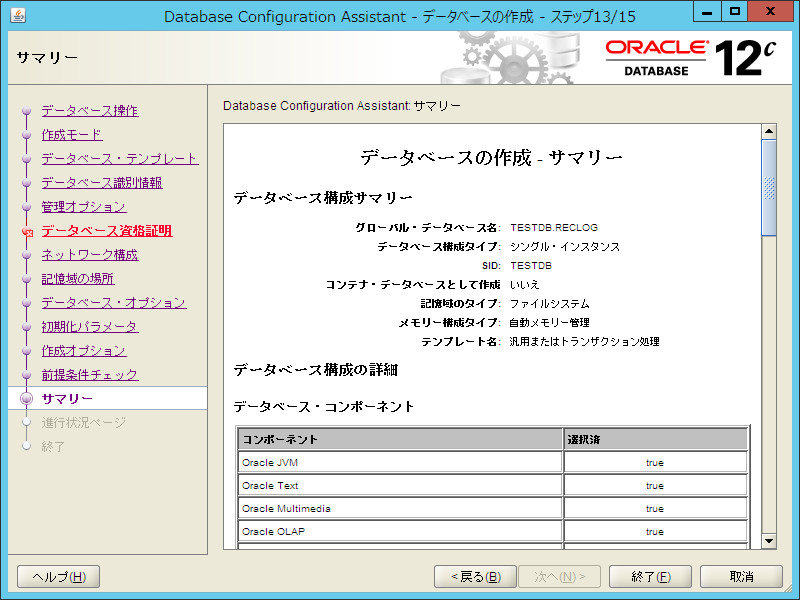Click the 取消 cancel button
800x600 pixels.
tap(741, 577)
